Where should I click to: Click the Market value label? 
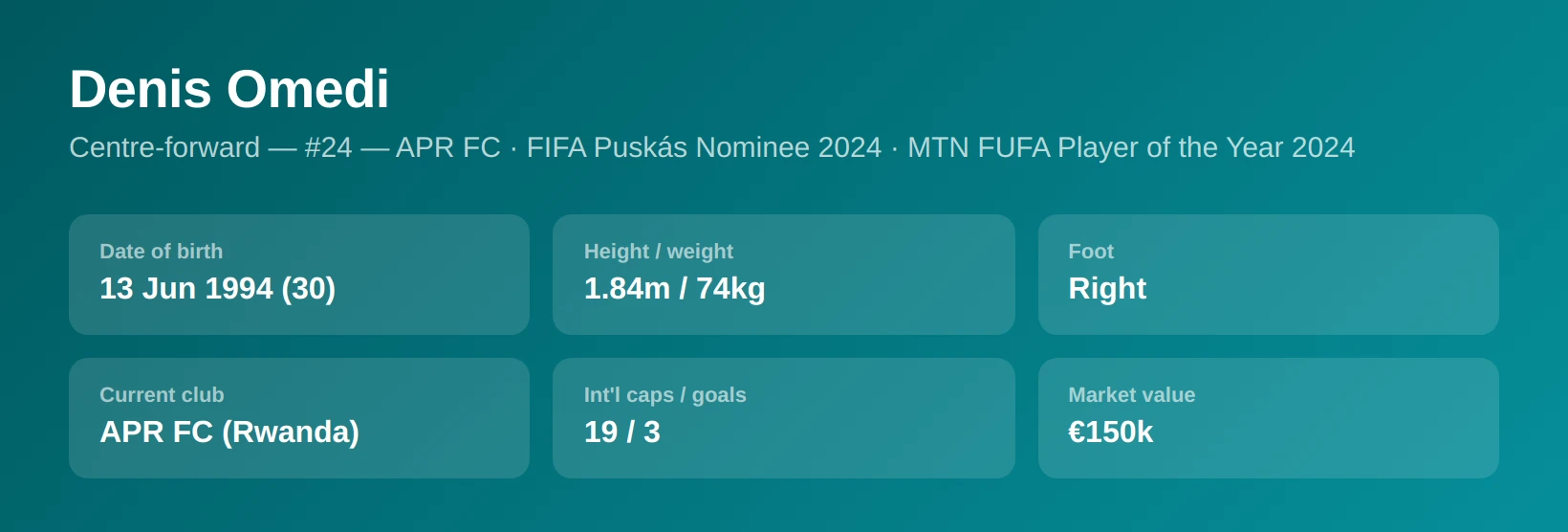tap(1132, 395)
